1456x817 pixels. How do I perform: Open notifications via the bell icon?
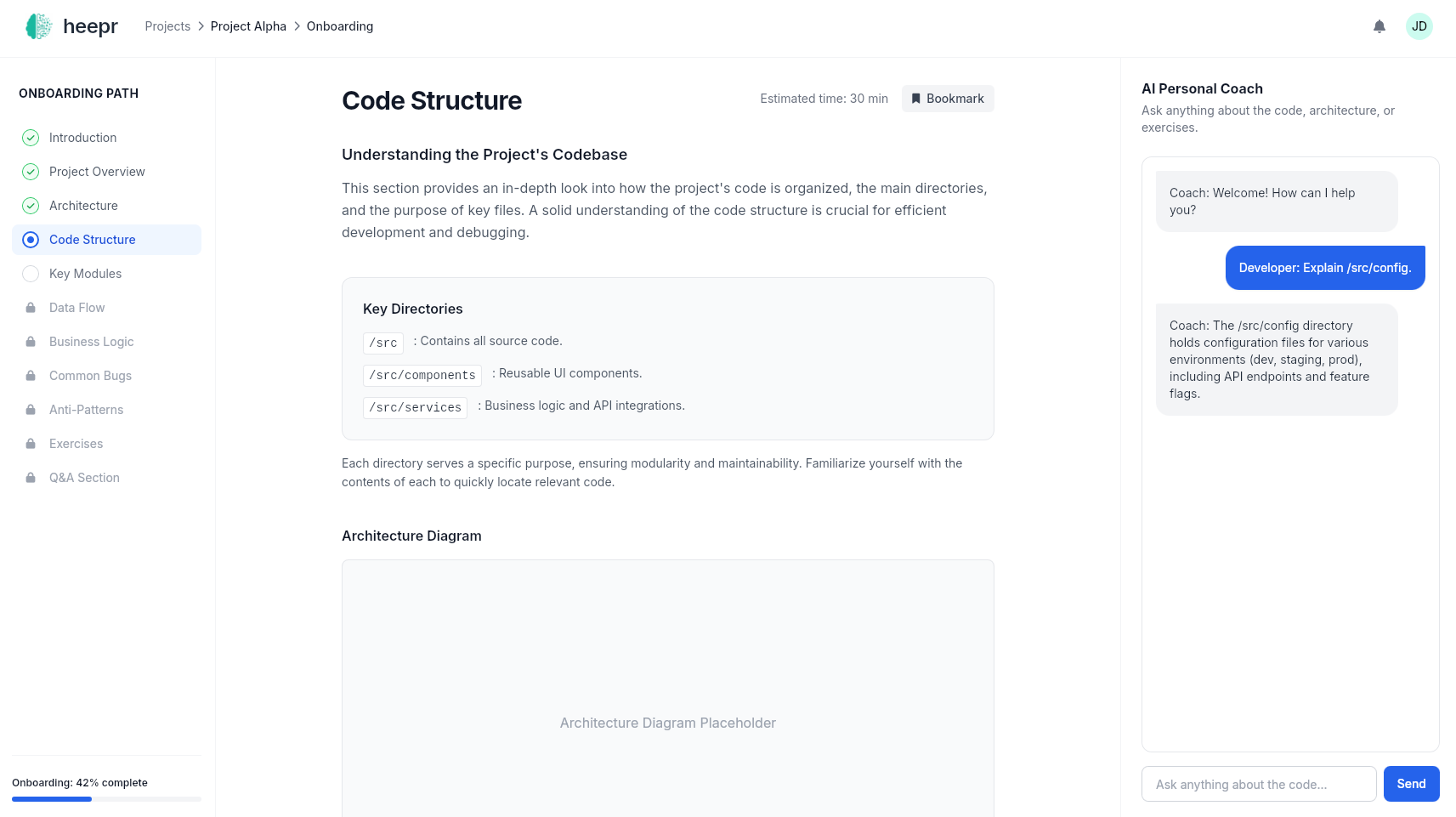click(1379, 26)
